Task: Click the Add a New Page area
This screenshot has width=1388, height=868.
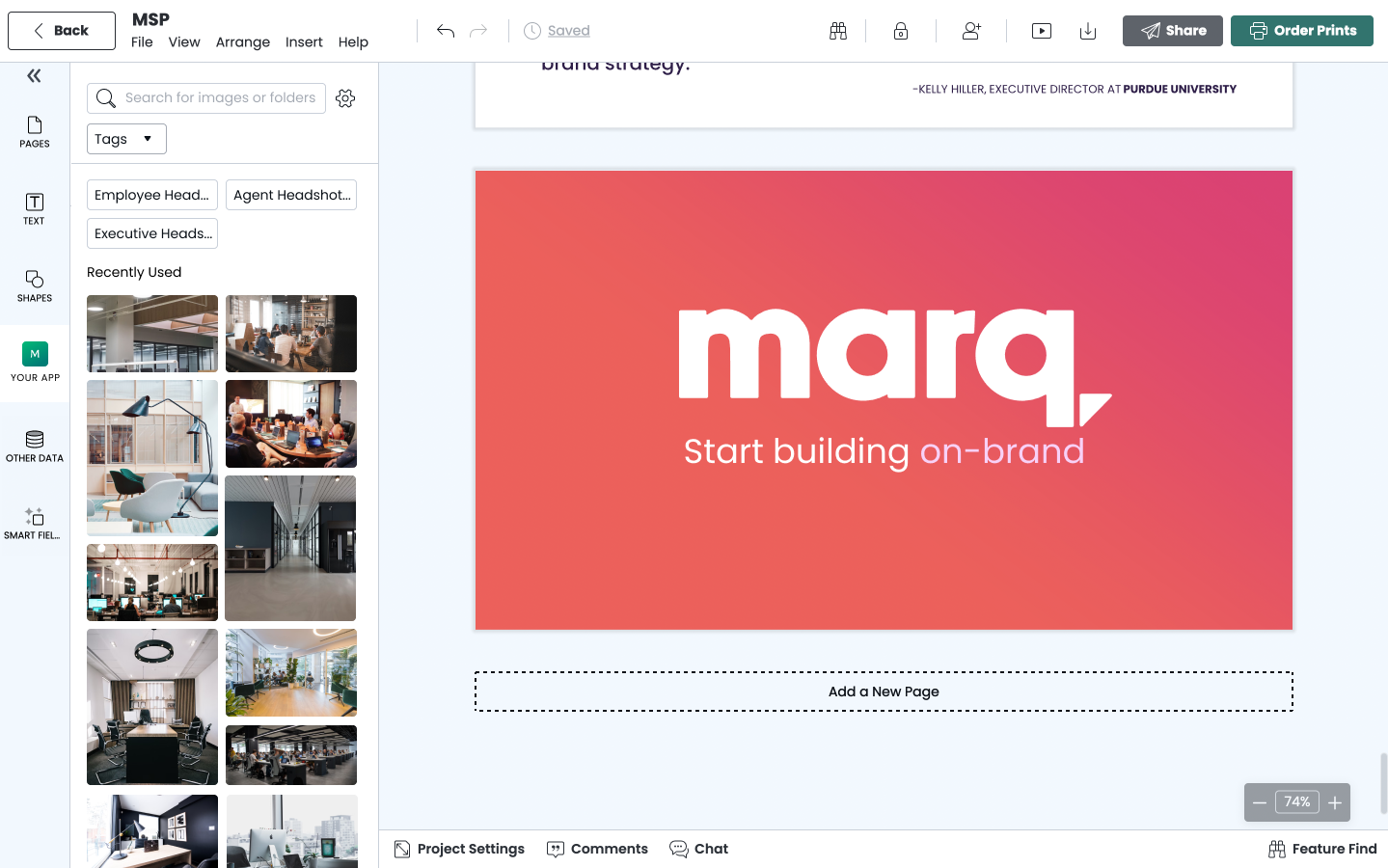Action: pyautogui.click(x=884, y=692)
